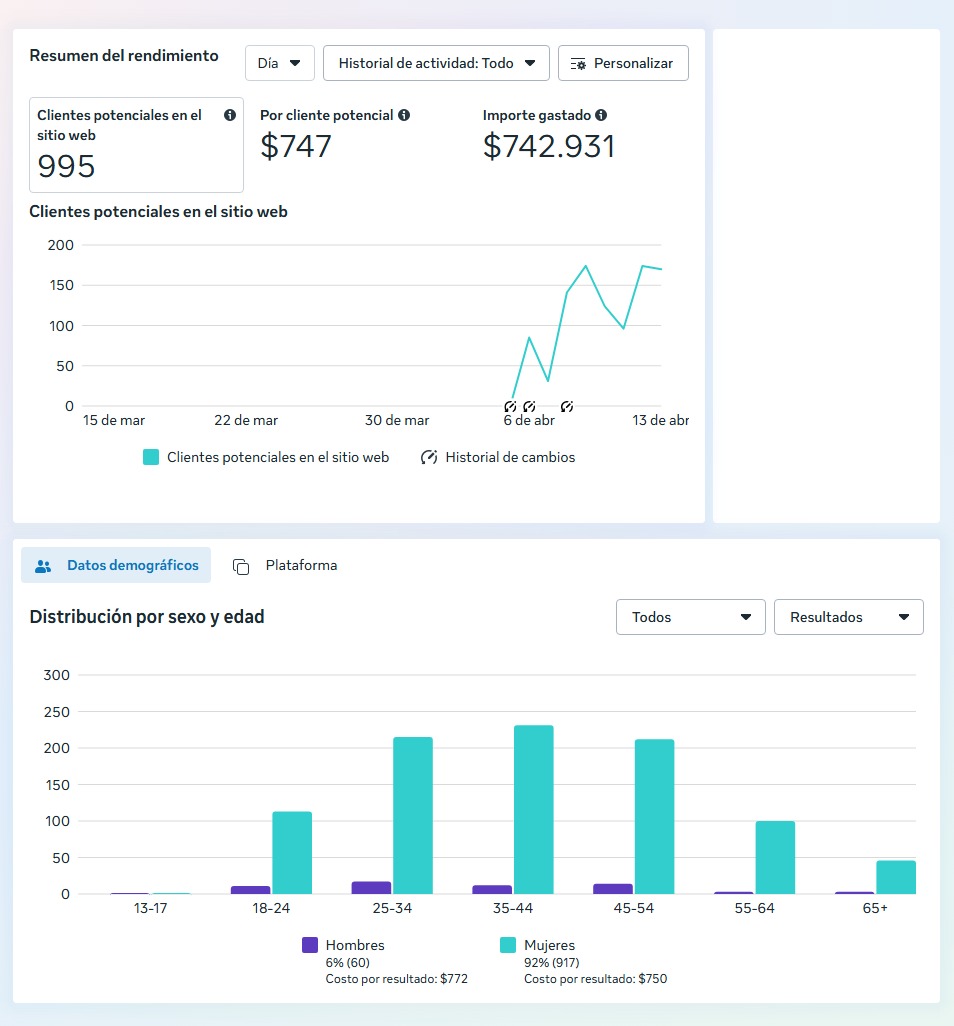
Task: Click info icon next to Importe gastado
Action: [601, 116]
